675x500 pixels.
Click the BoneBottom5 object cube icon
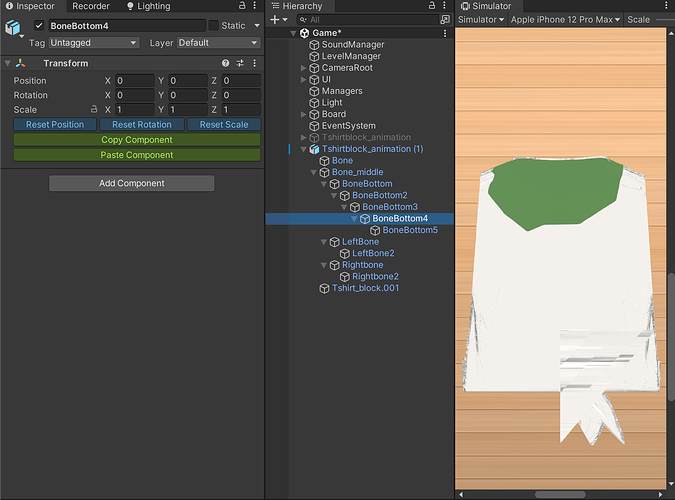click(x=375, y=230)
